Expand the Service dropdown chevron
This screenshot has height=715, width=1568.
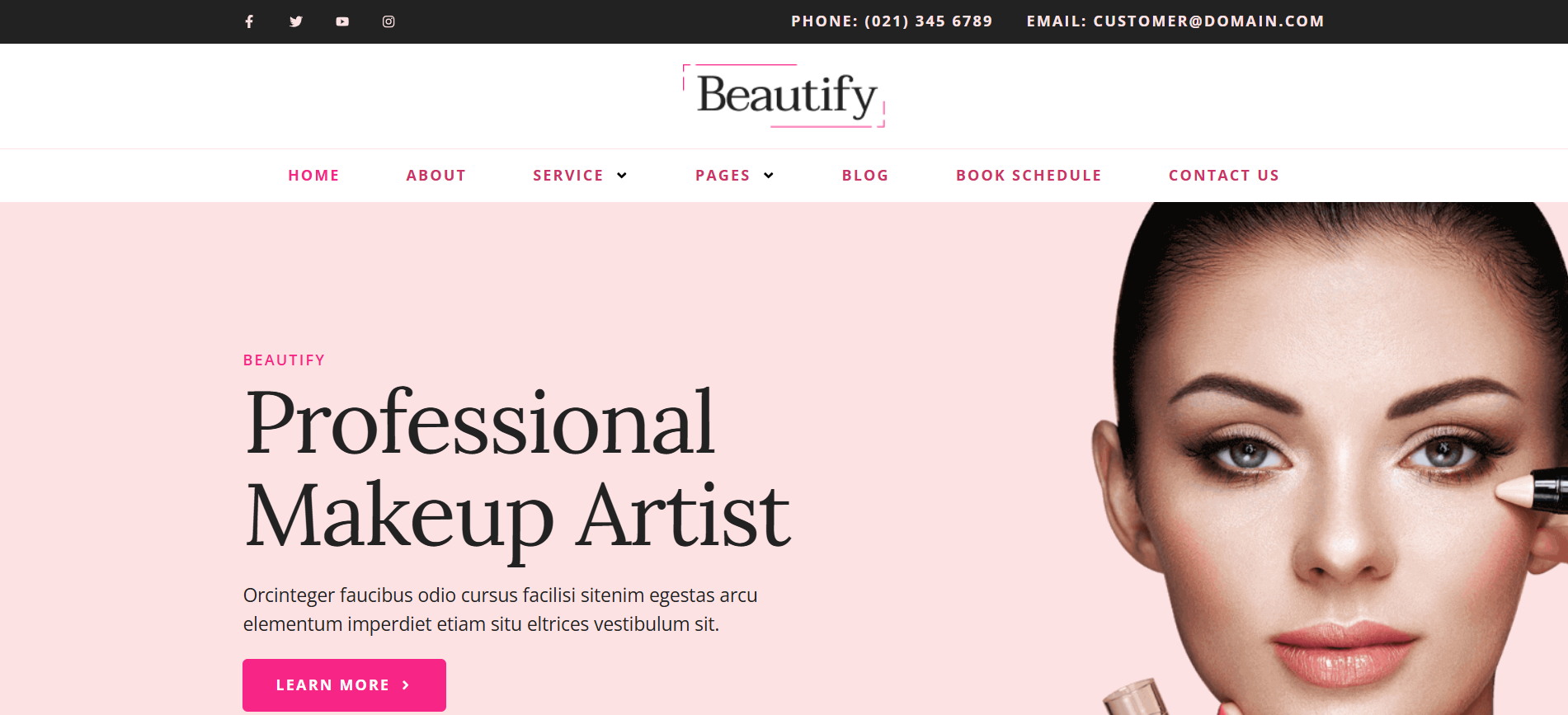(622, 176)
